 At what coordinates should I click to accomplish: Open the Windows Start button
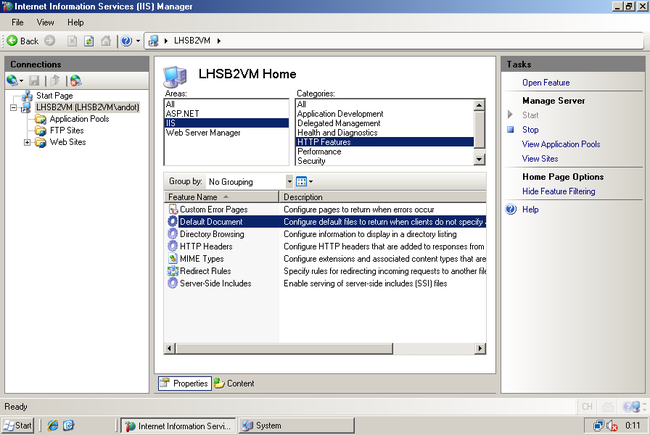[x=18, y=426]
